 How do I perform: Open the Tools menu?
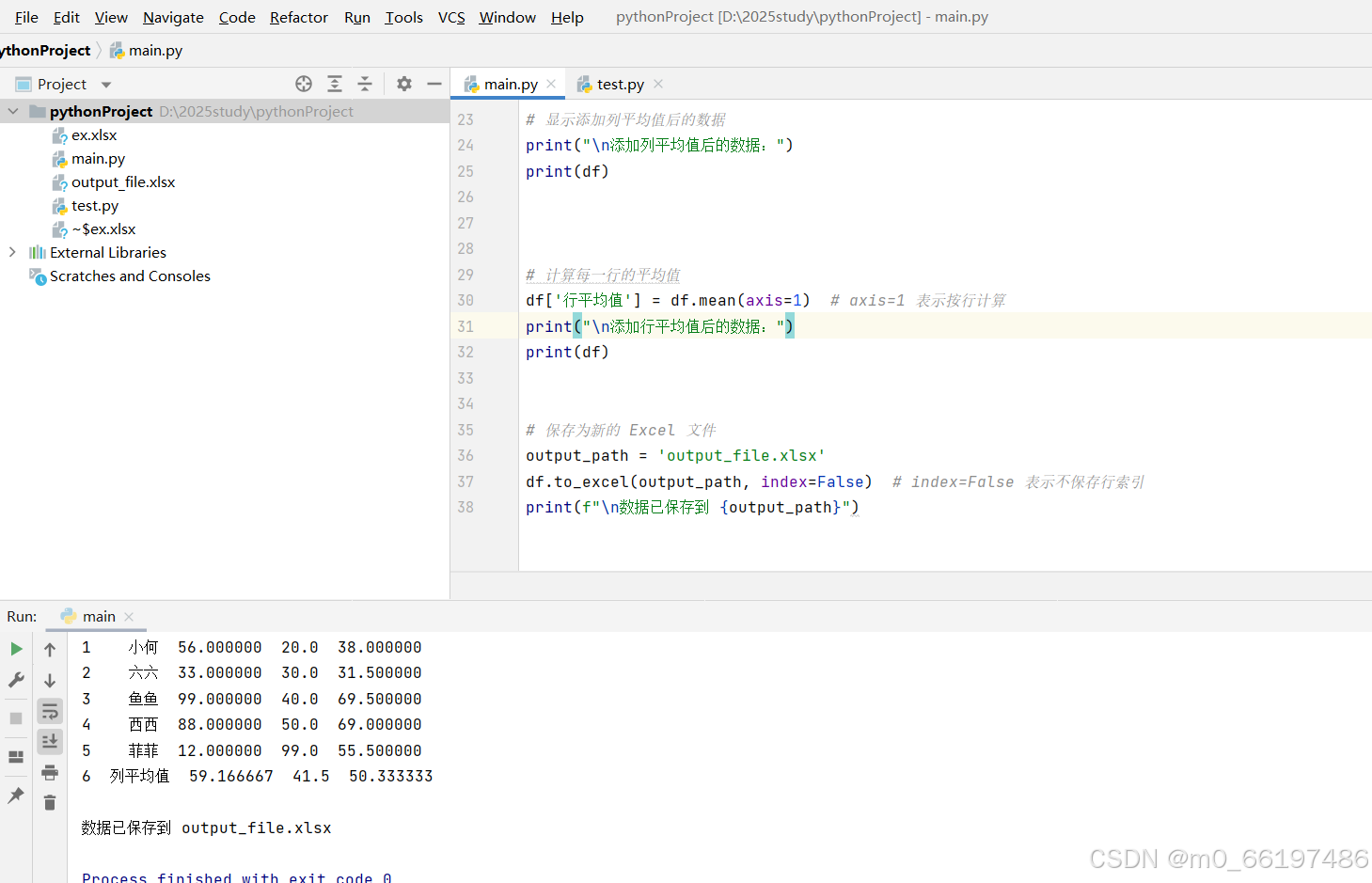404,17
